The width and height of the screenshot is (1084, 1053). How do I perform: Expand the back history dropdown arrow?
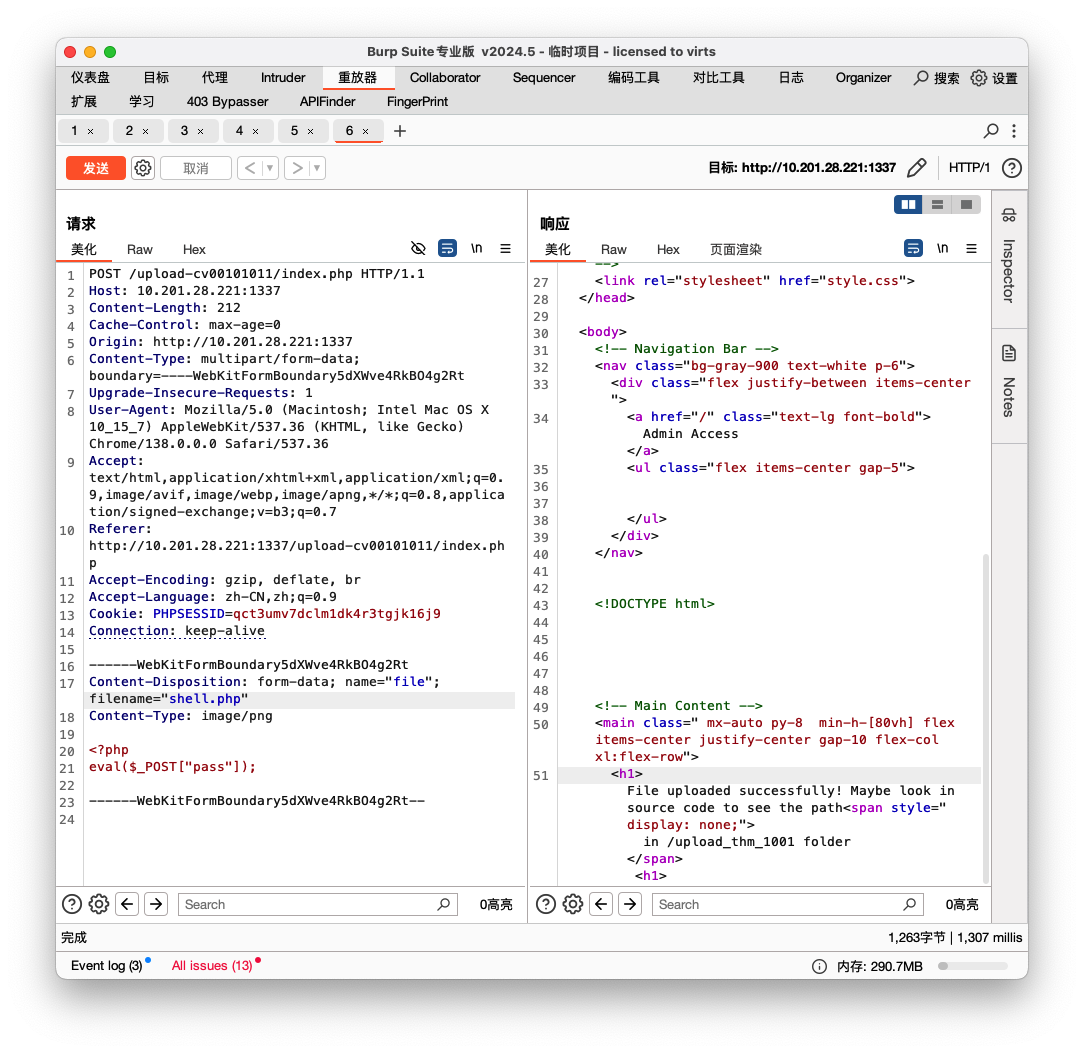(x=270, y=168)
